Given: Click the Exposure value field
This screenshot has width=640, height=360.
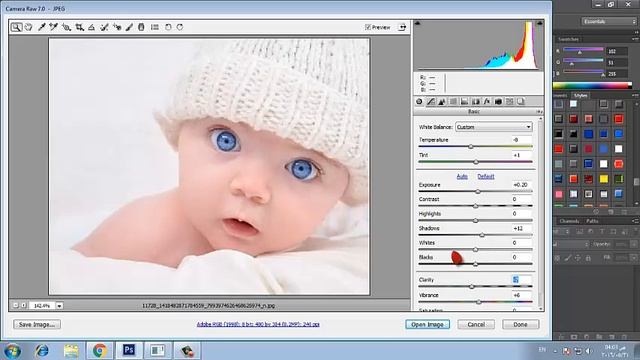Looking at the screenshot, I should coord(522,185).
